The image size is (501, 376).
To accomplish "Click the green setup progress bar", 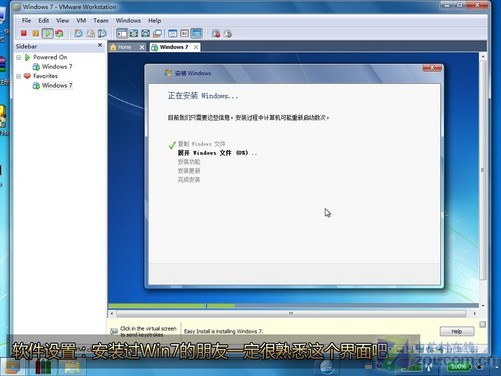I will [172, 306].
